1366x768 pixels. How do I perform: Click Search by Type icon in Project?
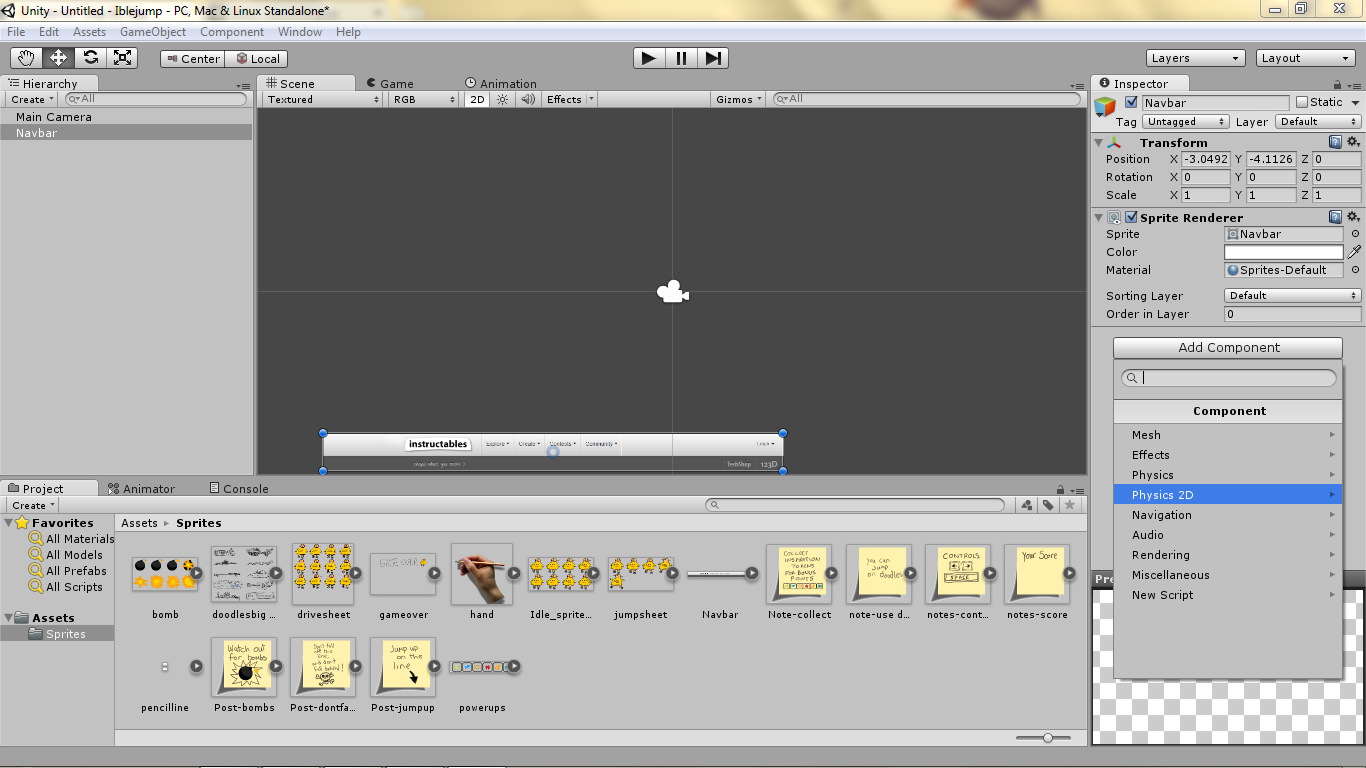point(1027,505)
